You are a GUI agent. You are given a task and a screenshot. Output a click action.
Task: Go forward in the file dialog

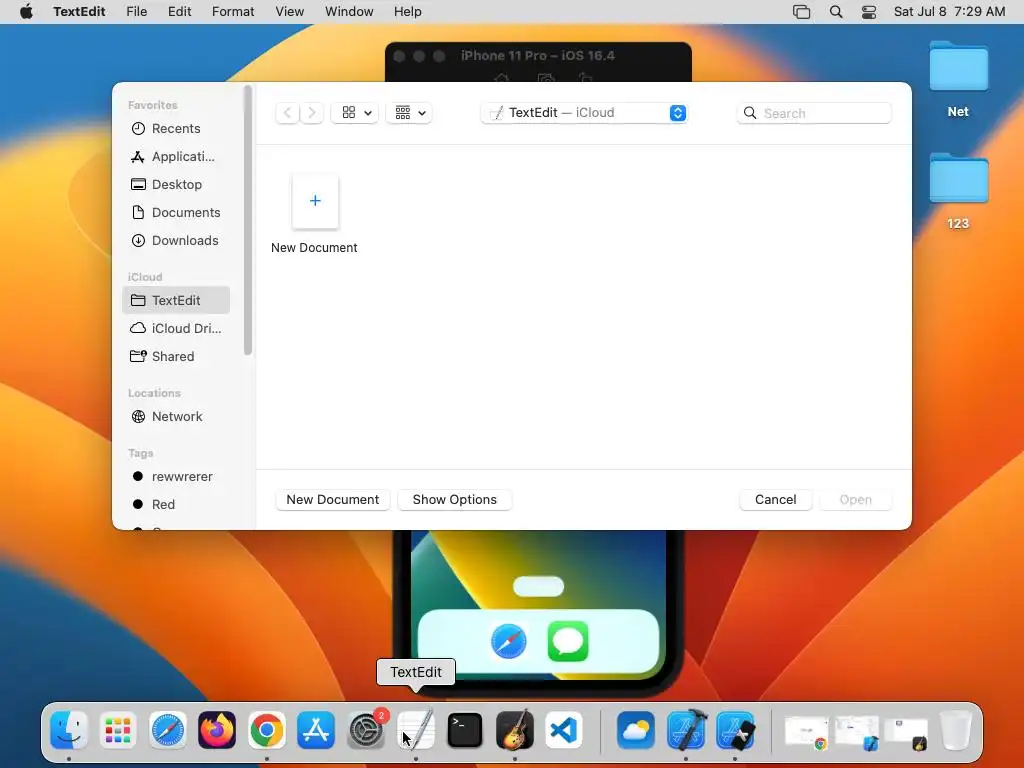[312, 113]
